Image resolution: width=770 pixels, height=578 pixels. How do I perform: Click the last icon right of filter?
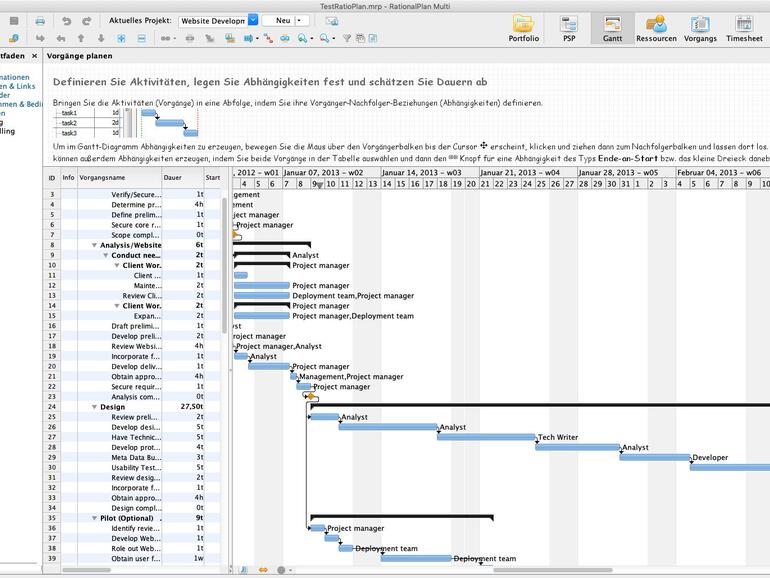pyautogui.click(x=373, y=38)
